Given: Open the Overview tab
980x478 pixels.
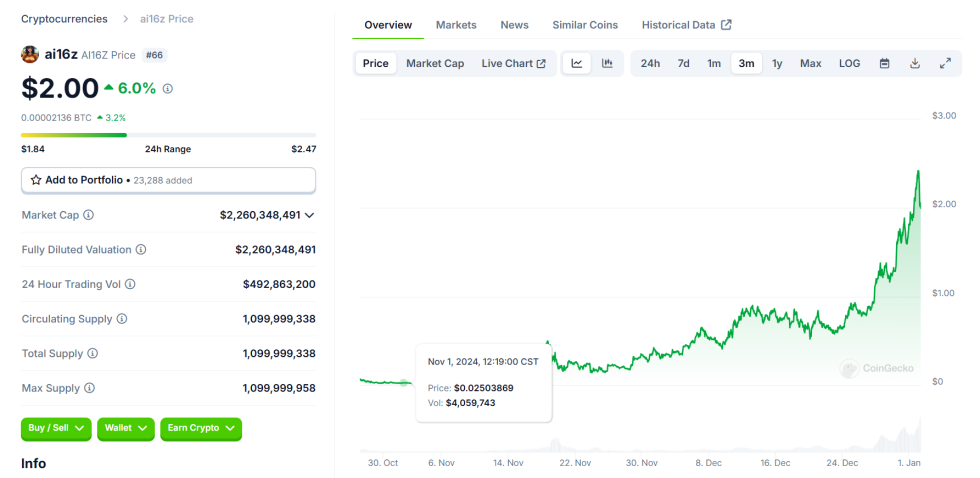Looking at the screenshot, I should point(388,25).
